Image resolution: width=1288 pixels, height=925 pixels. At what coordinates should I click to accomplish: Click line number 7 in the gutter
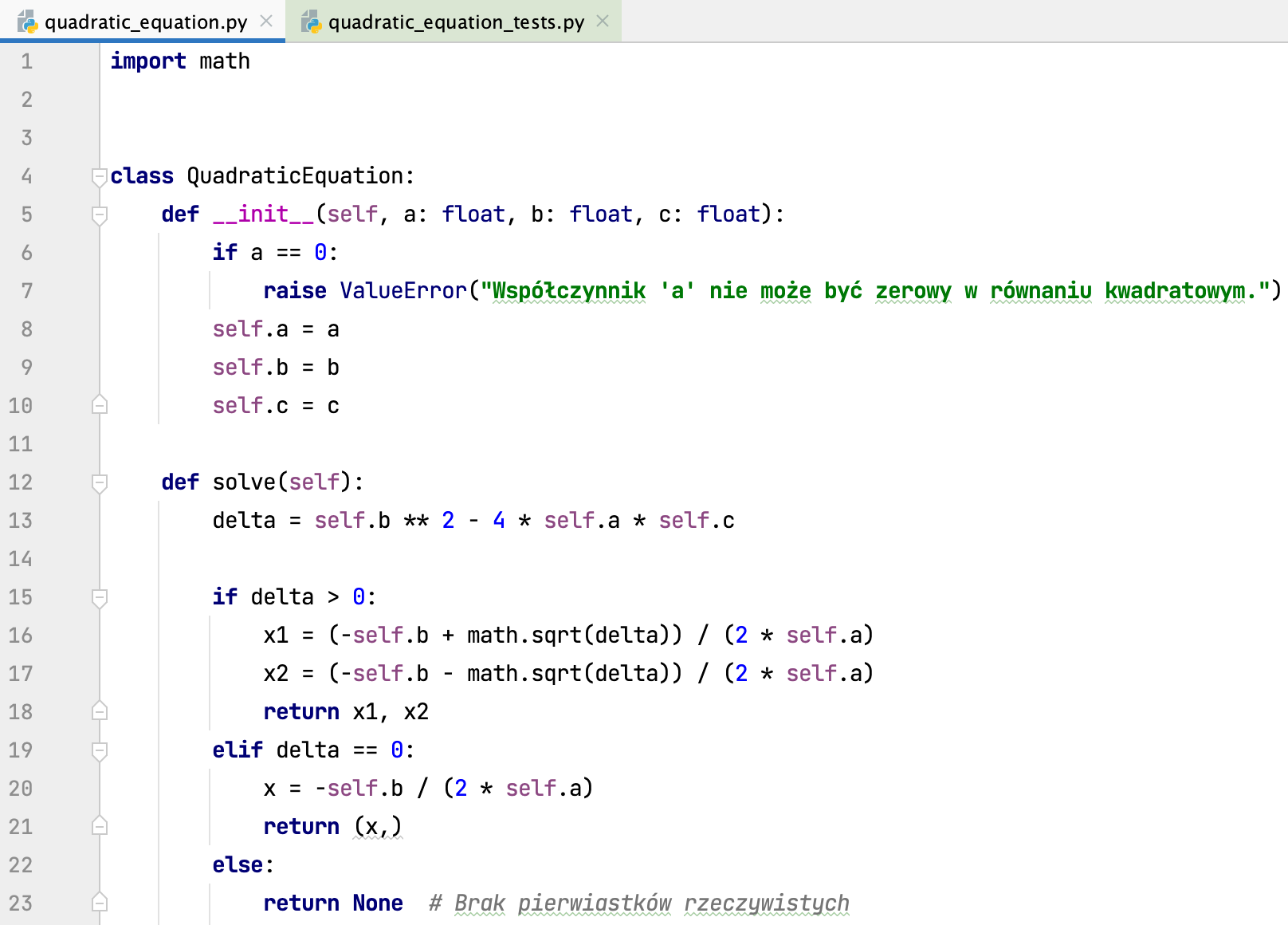coord(26,291)
